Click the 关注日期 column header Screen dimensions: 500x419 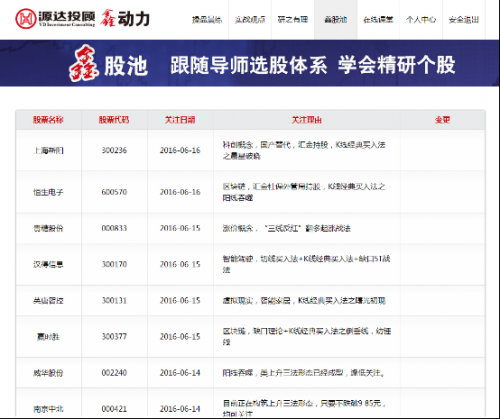(180, 120)
